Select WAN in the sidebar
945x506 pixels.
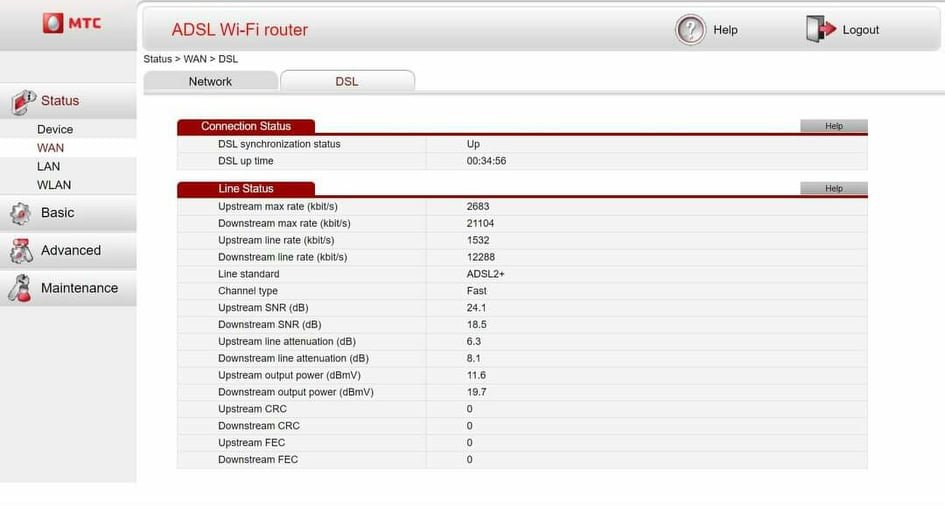pyautogui.click(x=50, y=148)
